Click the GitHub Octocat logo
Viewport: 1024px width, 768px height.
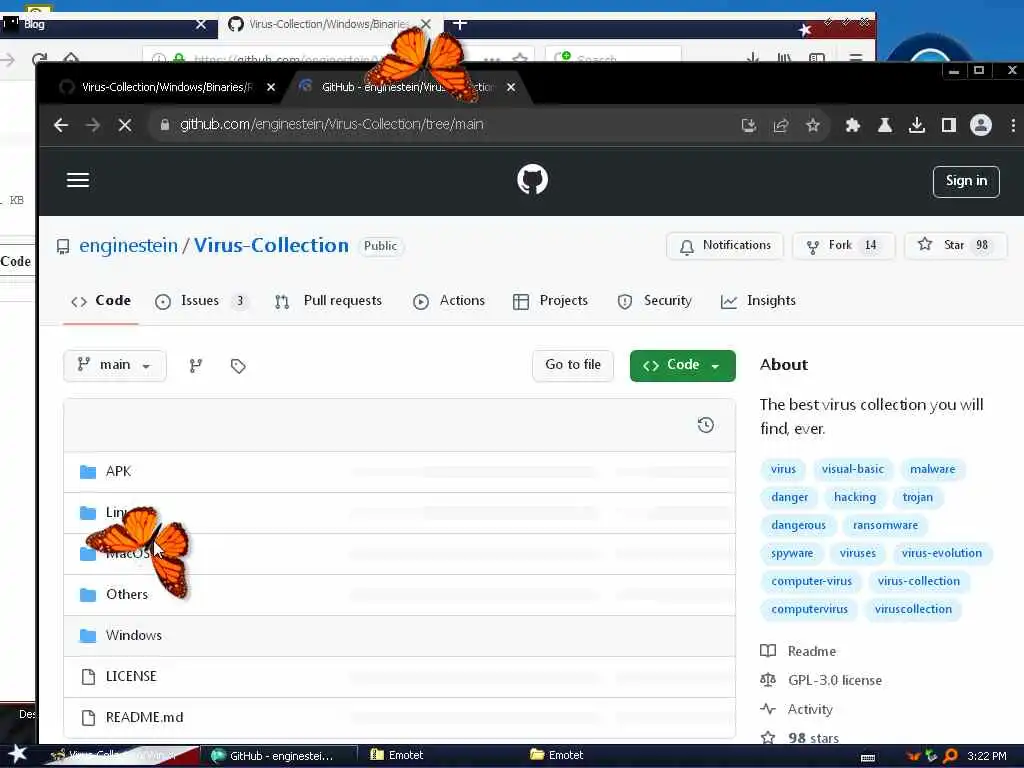[532, 180]
